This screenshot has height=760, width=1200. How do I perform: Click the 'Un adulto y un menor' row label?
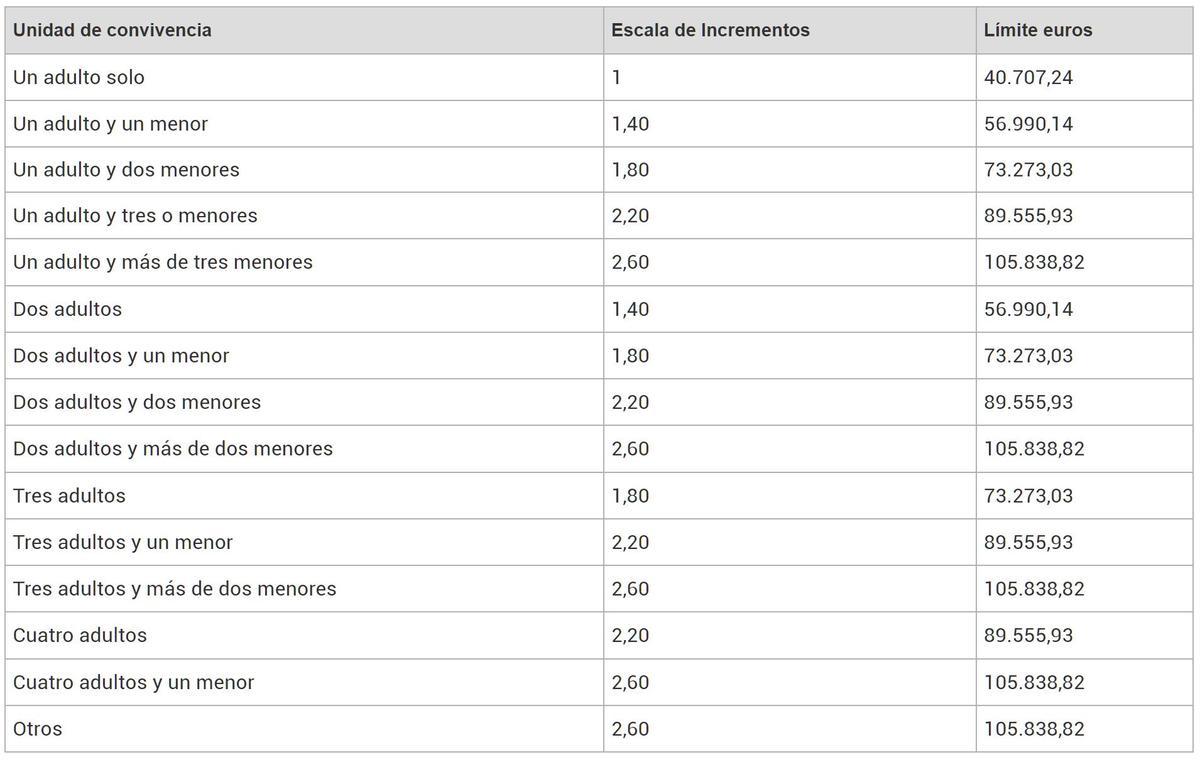point(110,124)
